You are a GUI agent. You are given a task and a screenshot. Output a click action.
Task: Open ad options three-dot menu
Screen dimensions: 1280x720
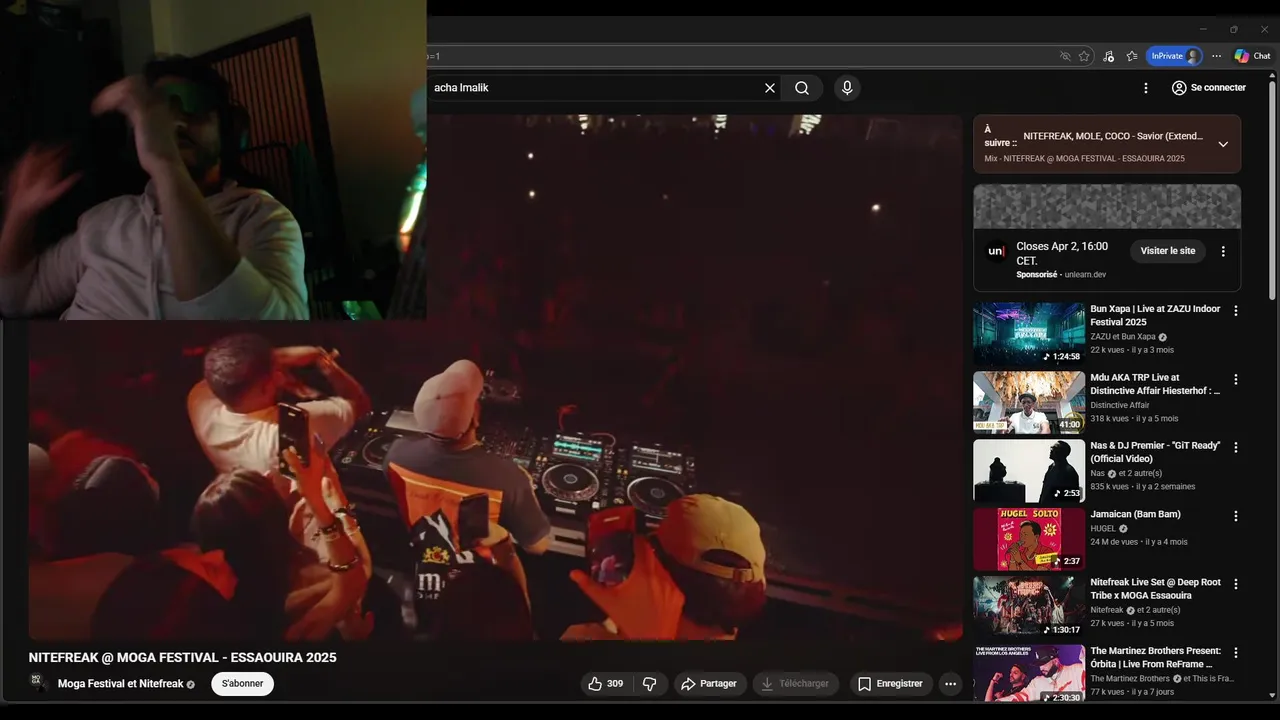point(1223,251)
